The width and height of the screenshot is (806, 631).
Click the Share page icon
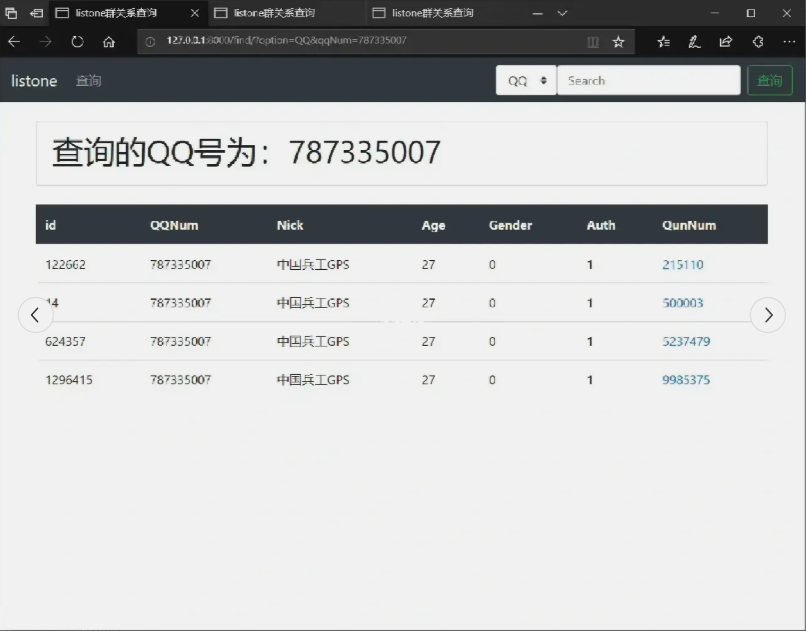pyautogui.click(x=726, y=42)
